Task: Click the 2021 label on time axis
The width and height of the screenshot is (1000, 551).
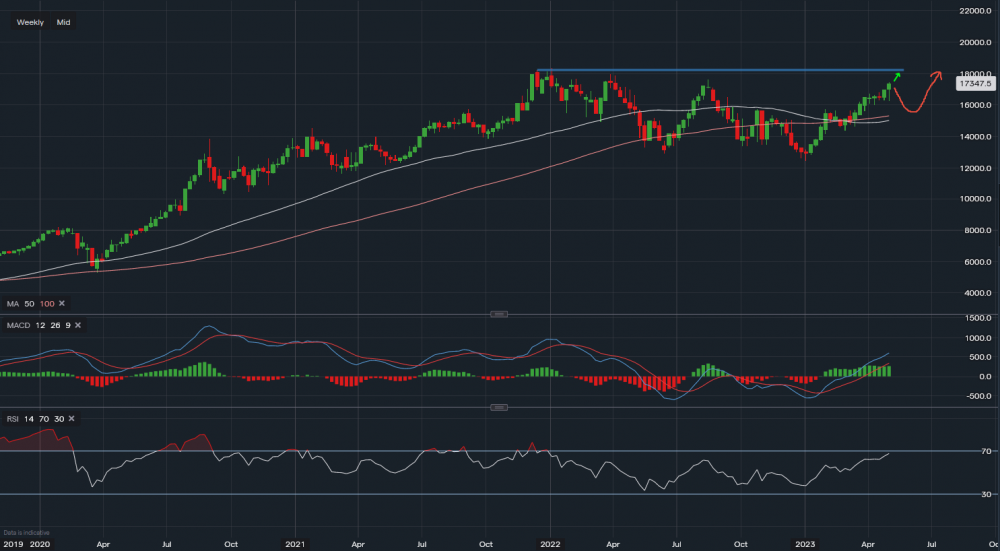Action: point(295,544)
